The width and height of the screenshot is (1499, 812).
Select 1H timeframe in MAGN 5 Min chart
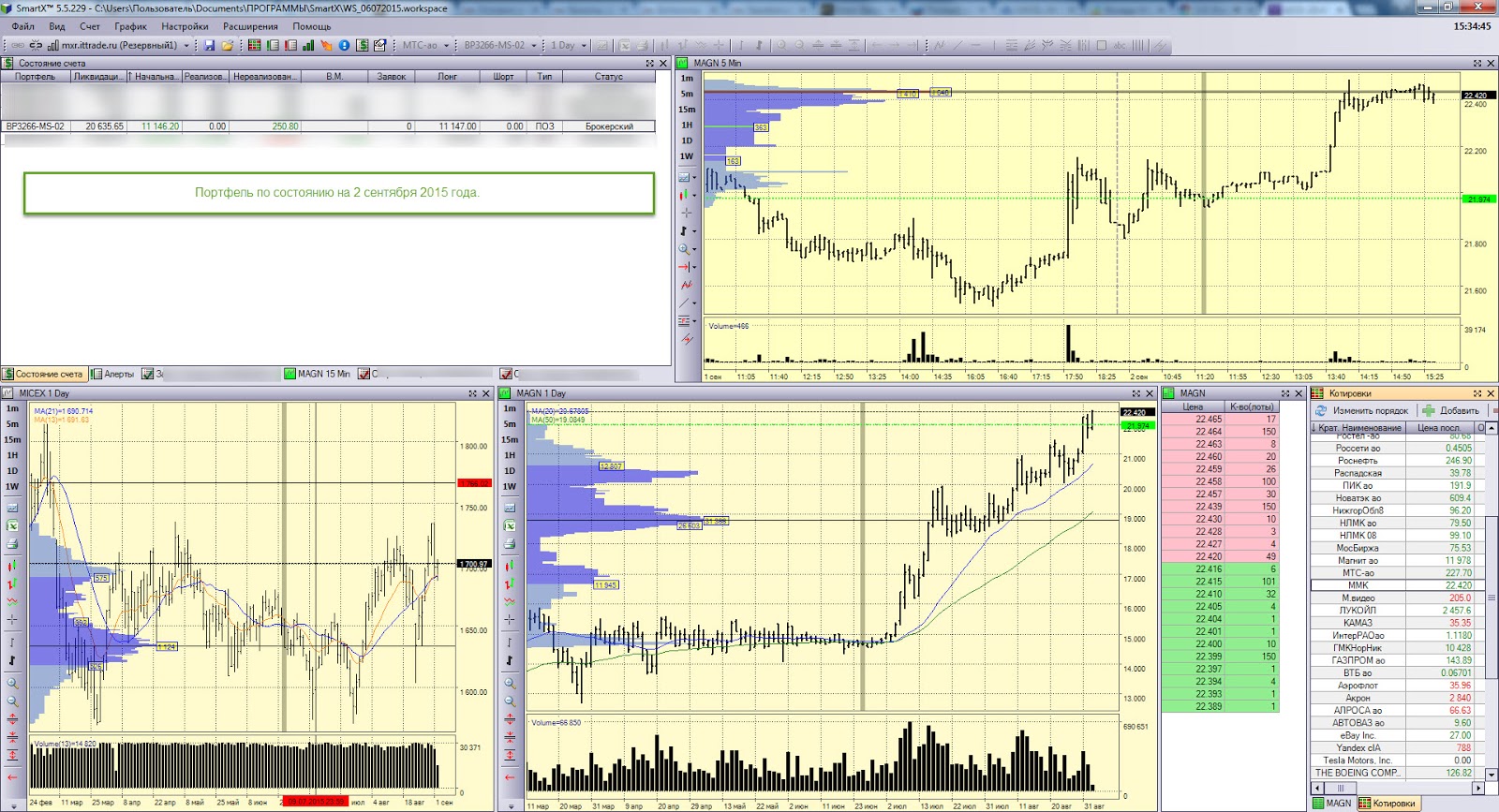tap(687, 125)
